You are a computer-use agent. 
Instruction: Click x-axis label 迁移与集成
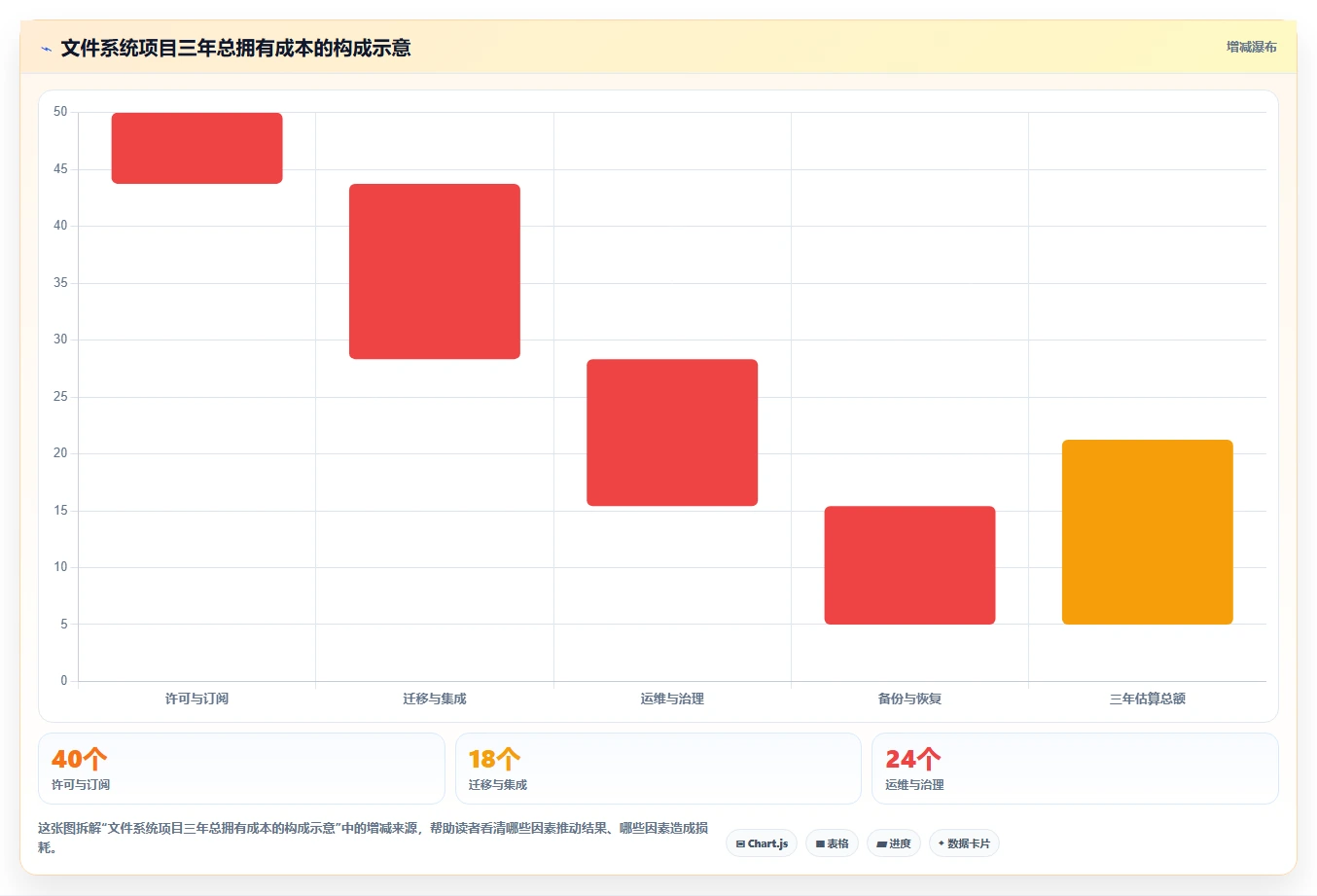pyautogui.click(x=435, y=699)
